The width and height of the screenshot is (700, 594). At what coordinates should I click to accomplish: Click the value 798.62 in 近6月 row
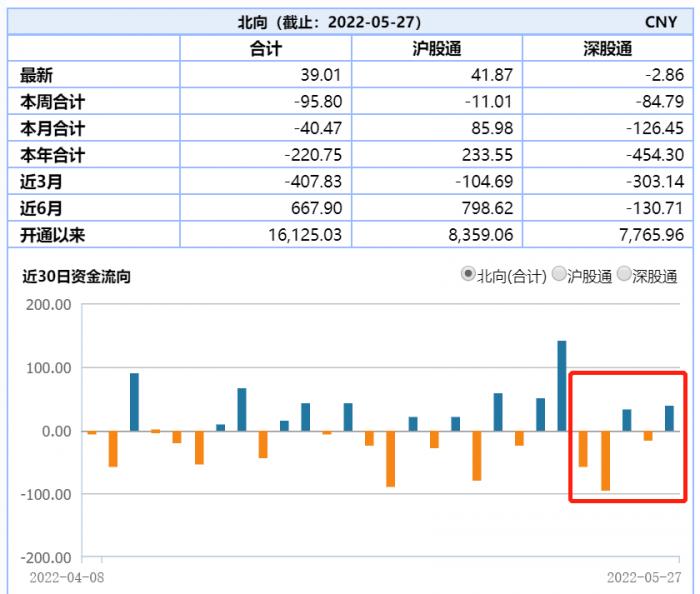click(488, 208)
